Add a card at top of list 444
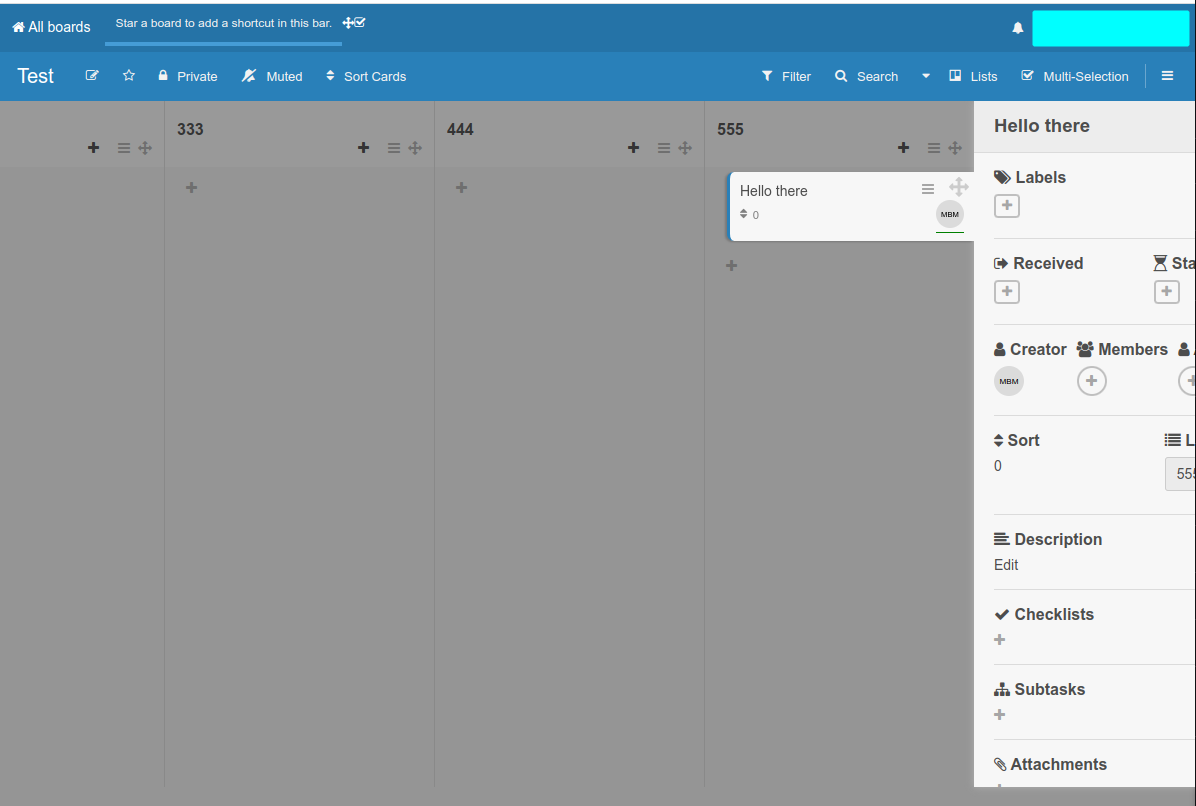The height and width of the screenshot is (806, 1196). [x=634, y=148]
